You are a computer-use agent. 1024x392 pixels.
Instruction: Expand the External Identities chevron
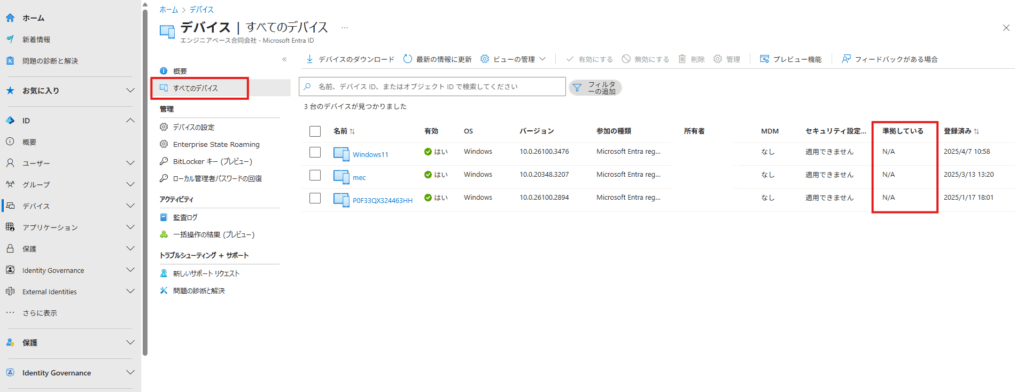pyautogui.click(x=130, y=291)
